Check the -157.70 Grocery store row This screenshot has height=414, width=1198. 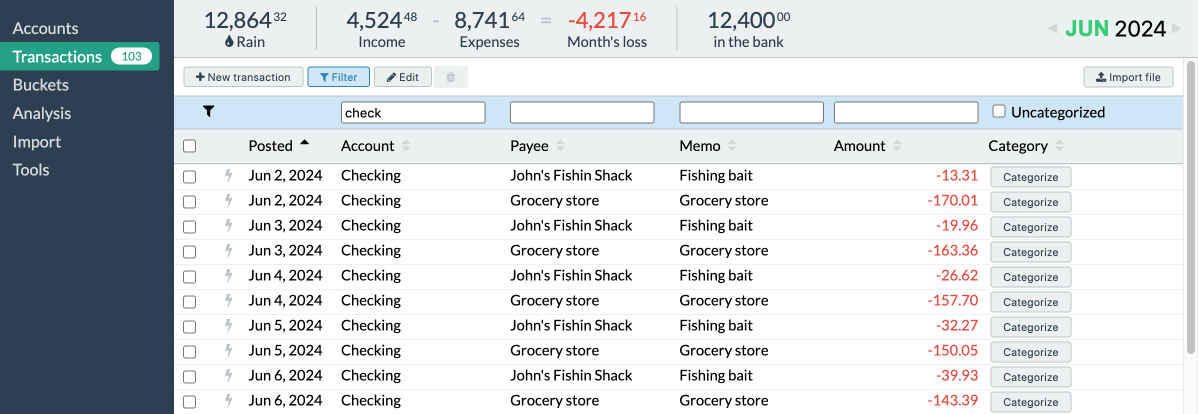pos(189,302)
